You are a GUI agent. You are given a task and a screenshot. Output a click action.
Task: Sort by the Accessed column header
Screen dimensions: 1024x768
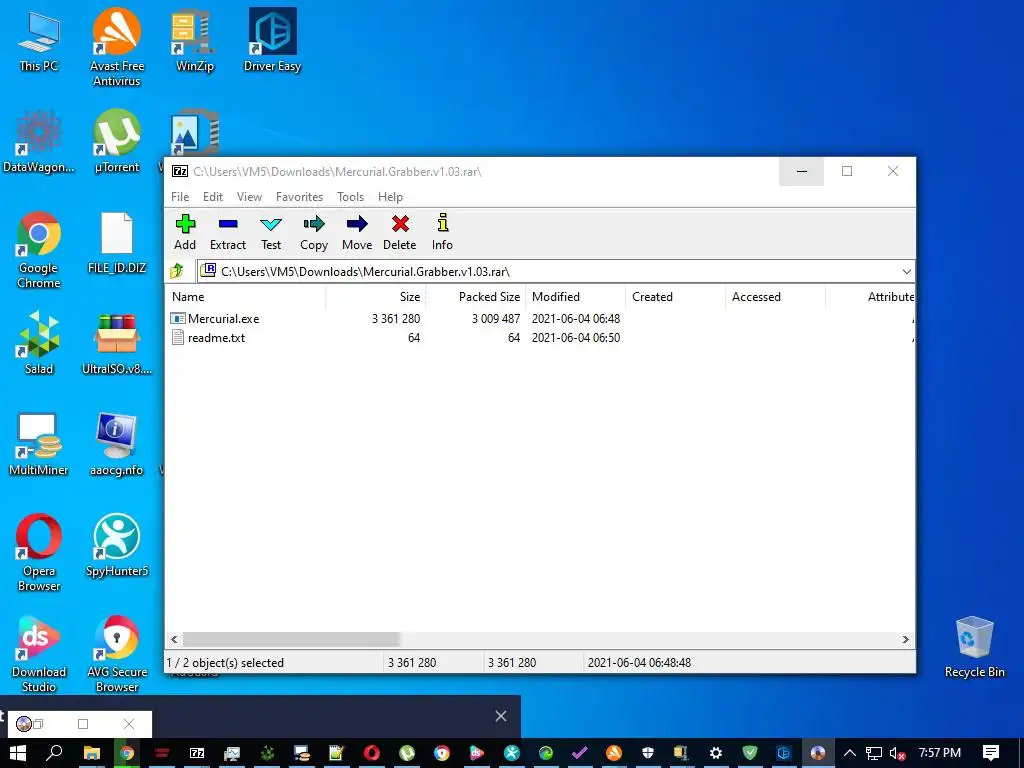[x=775, y=296]
